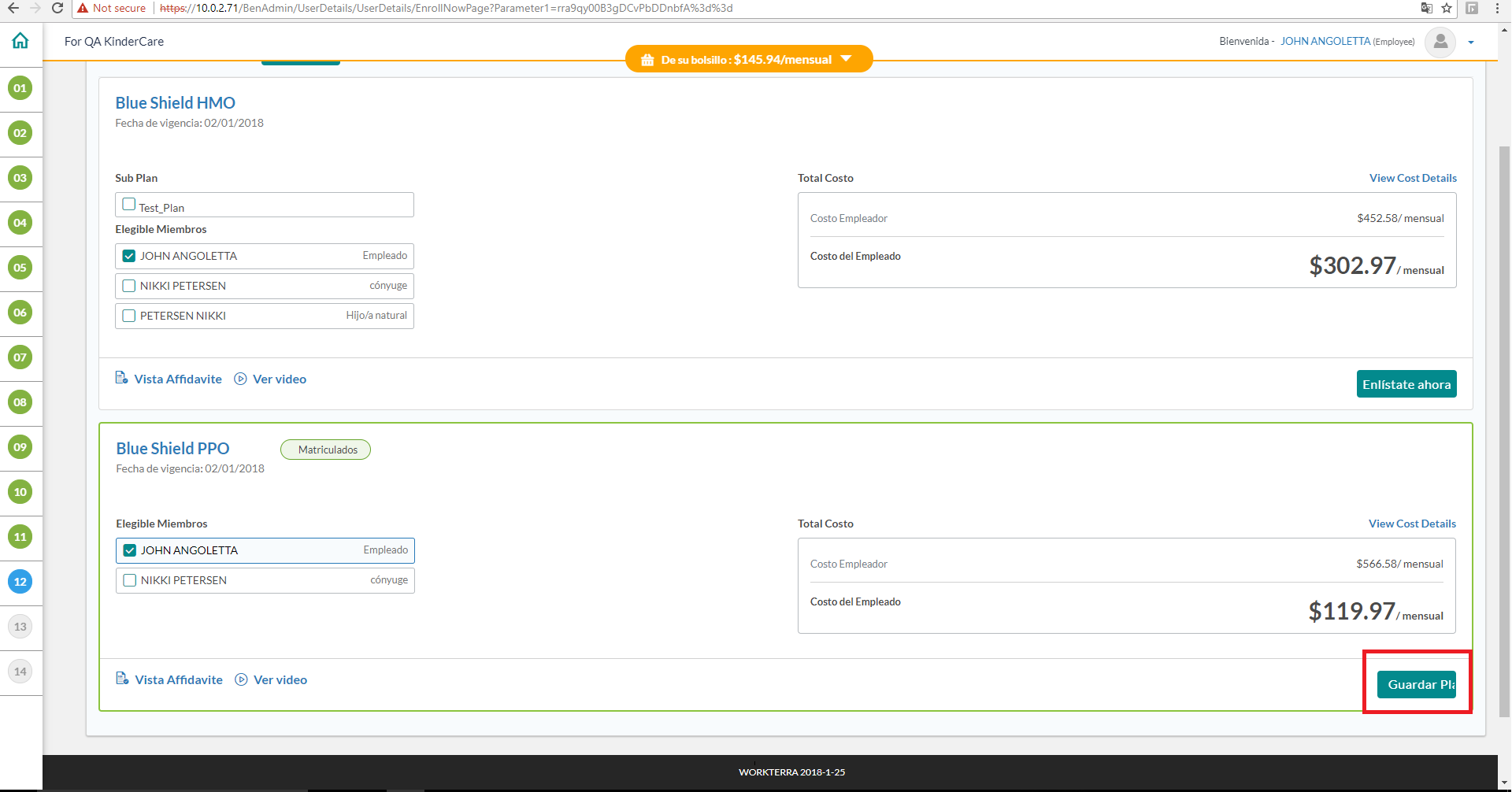Bookmark page with star icon
1512x792 pixels.
[1447, 8]
